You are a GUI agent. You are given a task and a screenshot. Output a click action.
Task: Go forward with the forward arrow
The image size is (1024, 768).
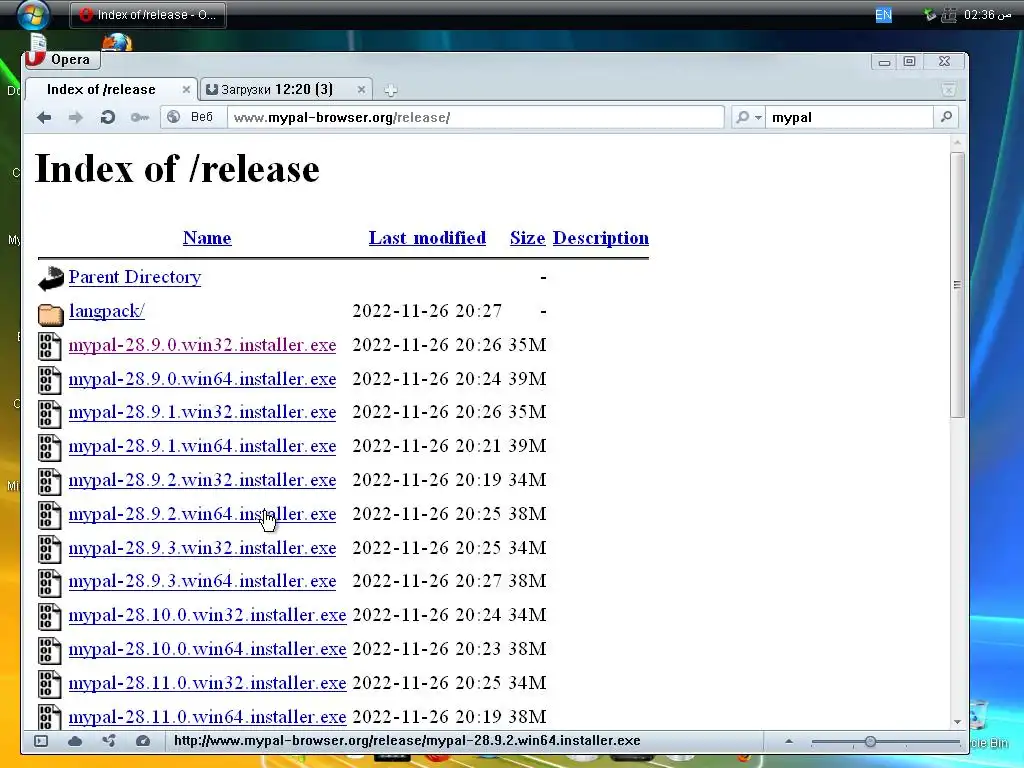click(x=76, y=118)
